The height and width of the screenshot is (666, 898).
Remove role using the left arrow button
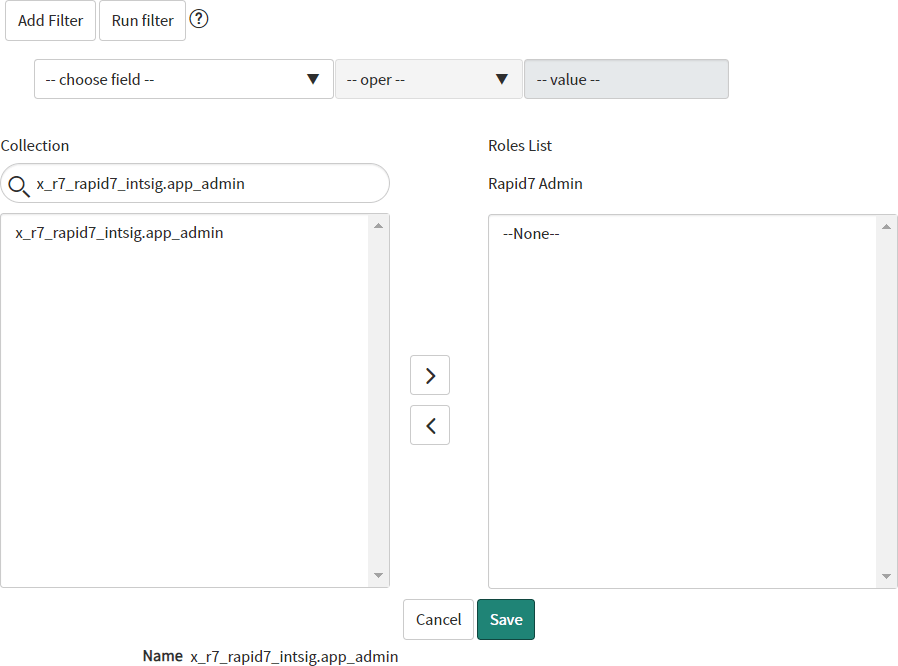430,425
